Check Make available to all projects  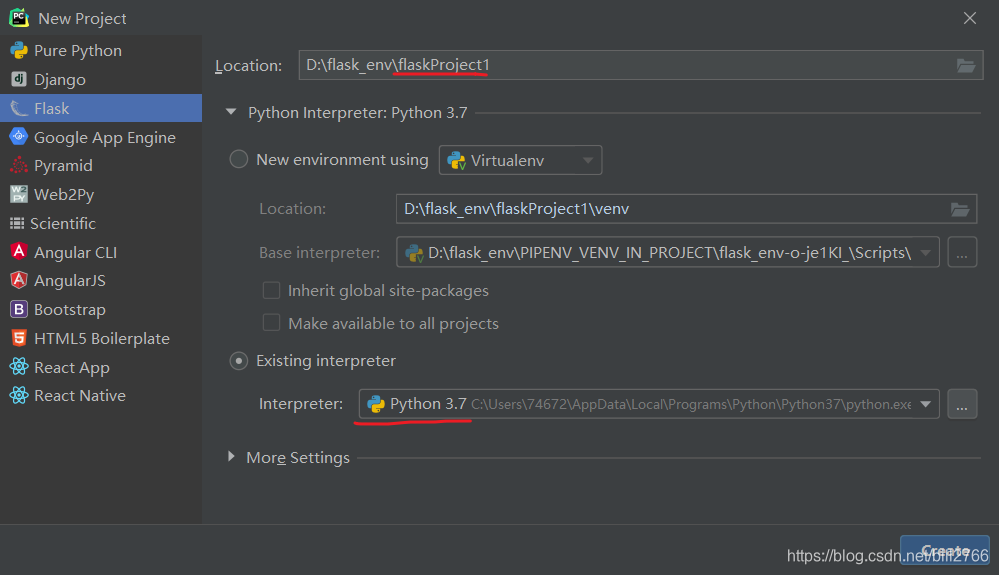point(271,323)
